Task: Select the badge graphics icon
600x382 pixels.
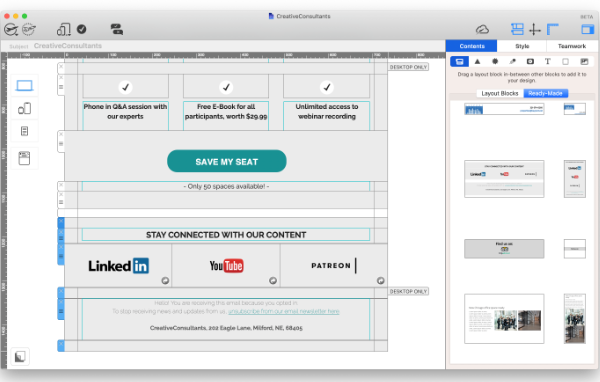Action: click(495, 61)
